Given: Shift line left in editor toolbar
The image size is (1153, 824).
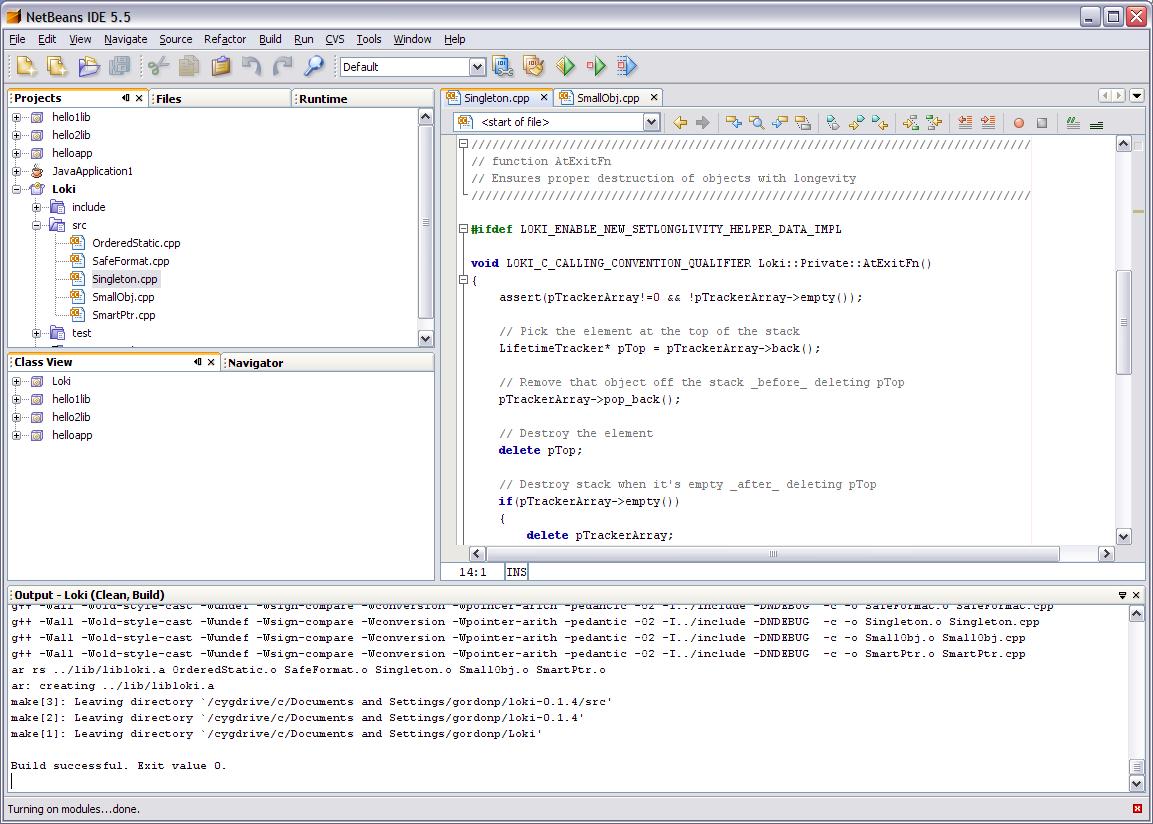Looking at the screenshot, I should tap(965, 123).
